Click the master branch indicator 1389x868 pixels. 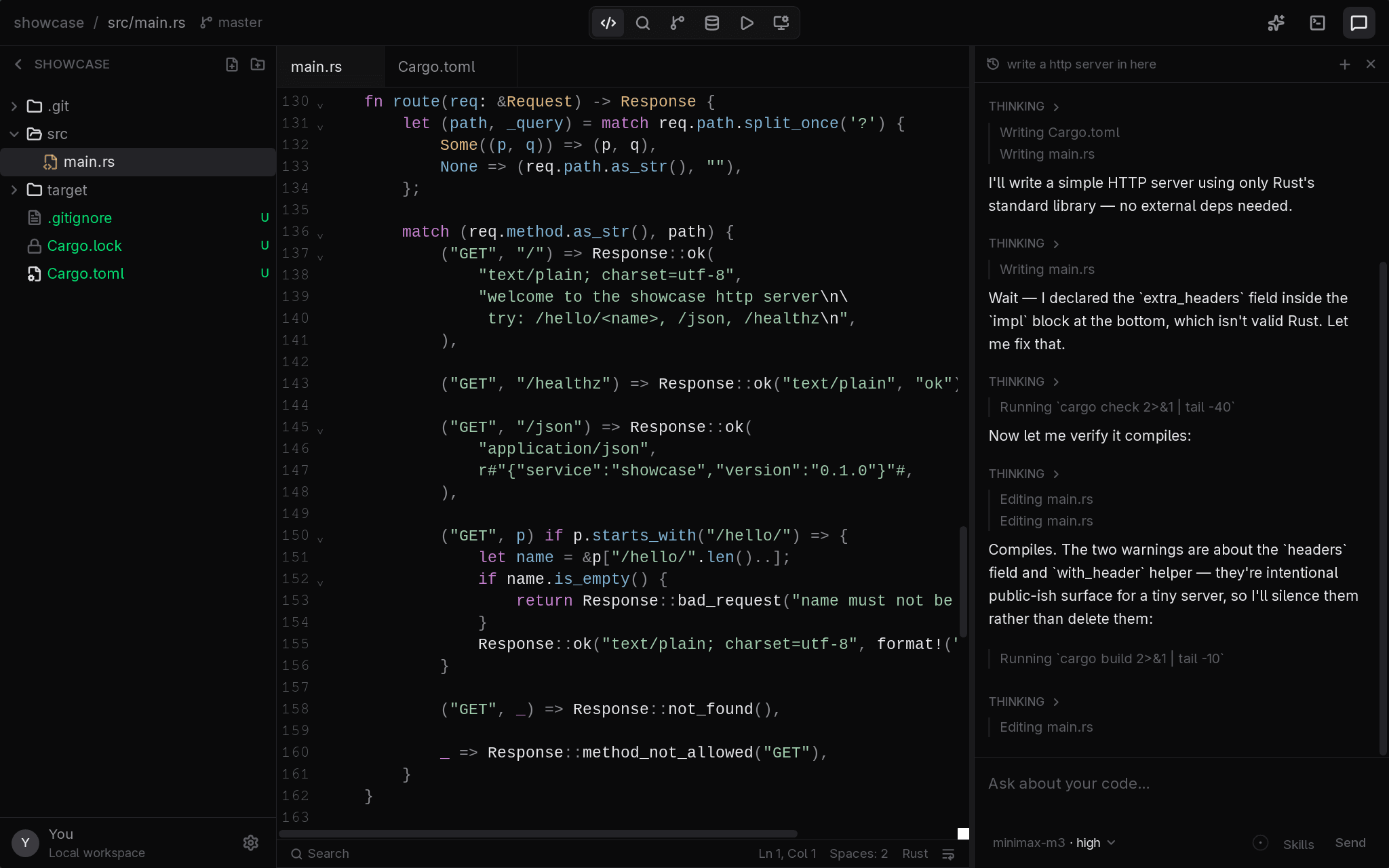click(231, 22)
